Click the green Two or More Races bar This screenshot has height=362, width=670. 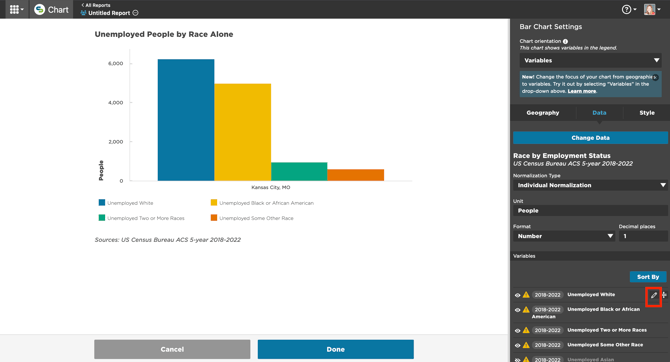point(299,171)
